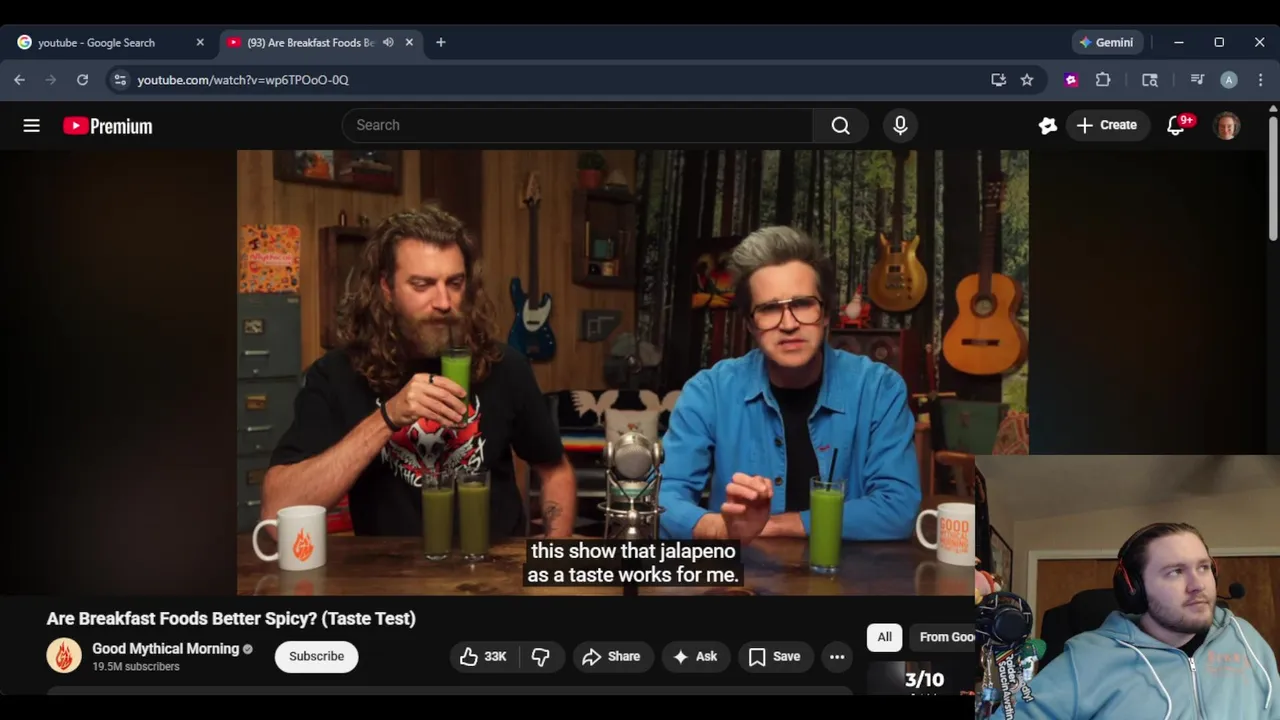The height and width of the screenshot is (720, 1280).
Task: Like the video with thumbs up
Action: point(483,656)
